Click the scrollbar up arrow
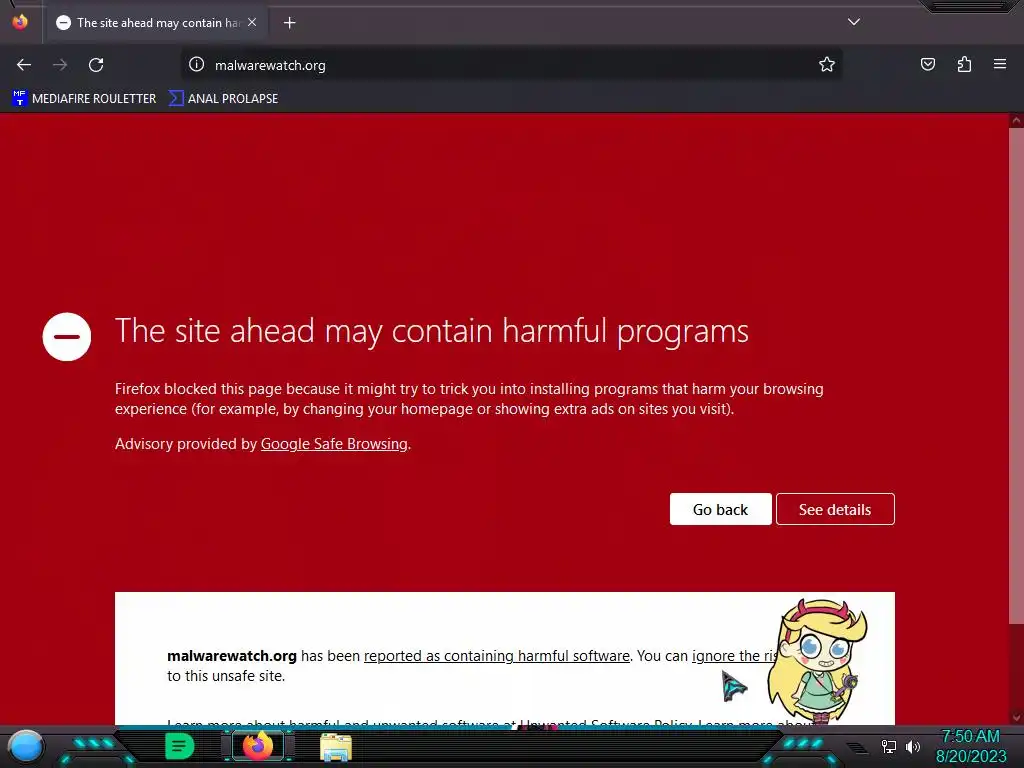 tap(1016, 120)
